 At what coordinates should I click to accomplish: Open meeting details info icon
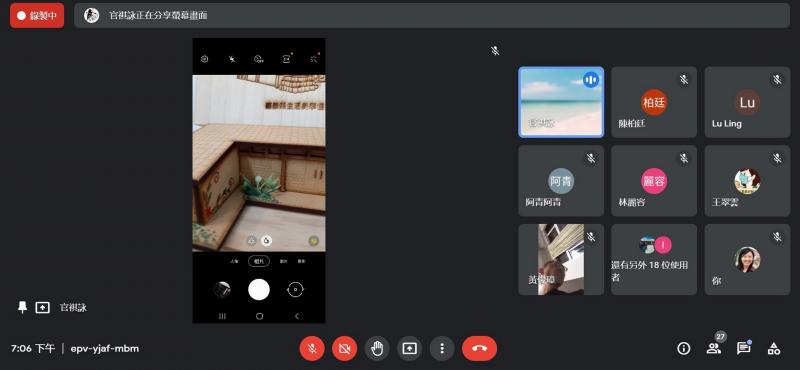[683, 349]
